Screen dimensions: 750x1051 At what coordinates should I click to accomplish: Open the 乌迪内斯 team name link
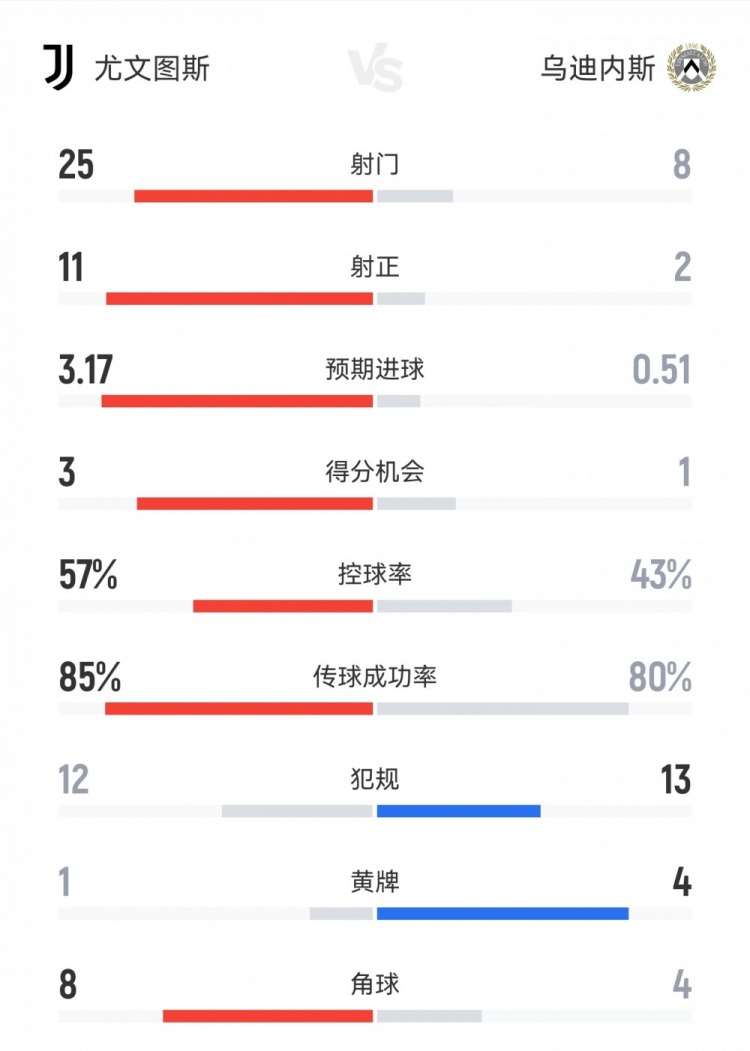tap(598, 69)
